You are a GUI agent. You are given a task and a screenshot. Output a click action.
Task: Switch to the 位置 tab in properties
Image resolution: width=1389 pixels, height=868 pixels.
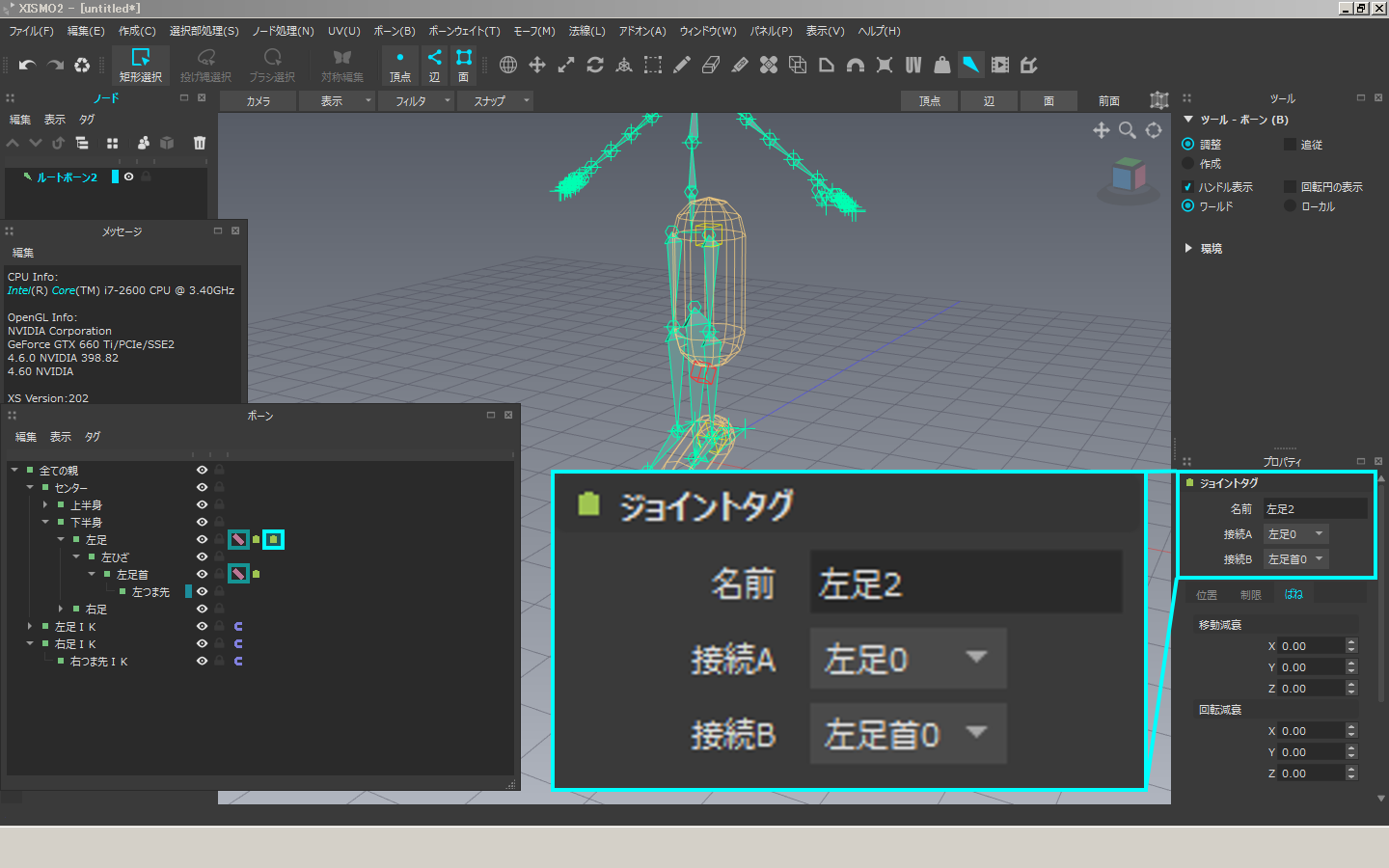point(1207,594)
